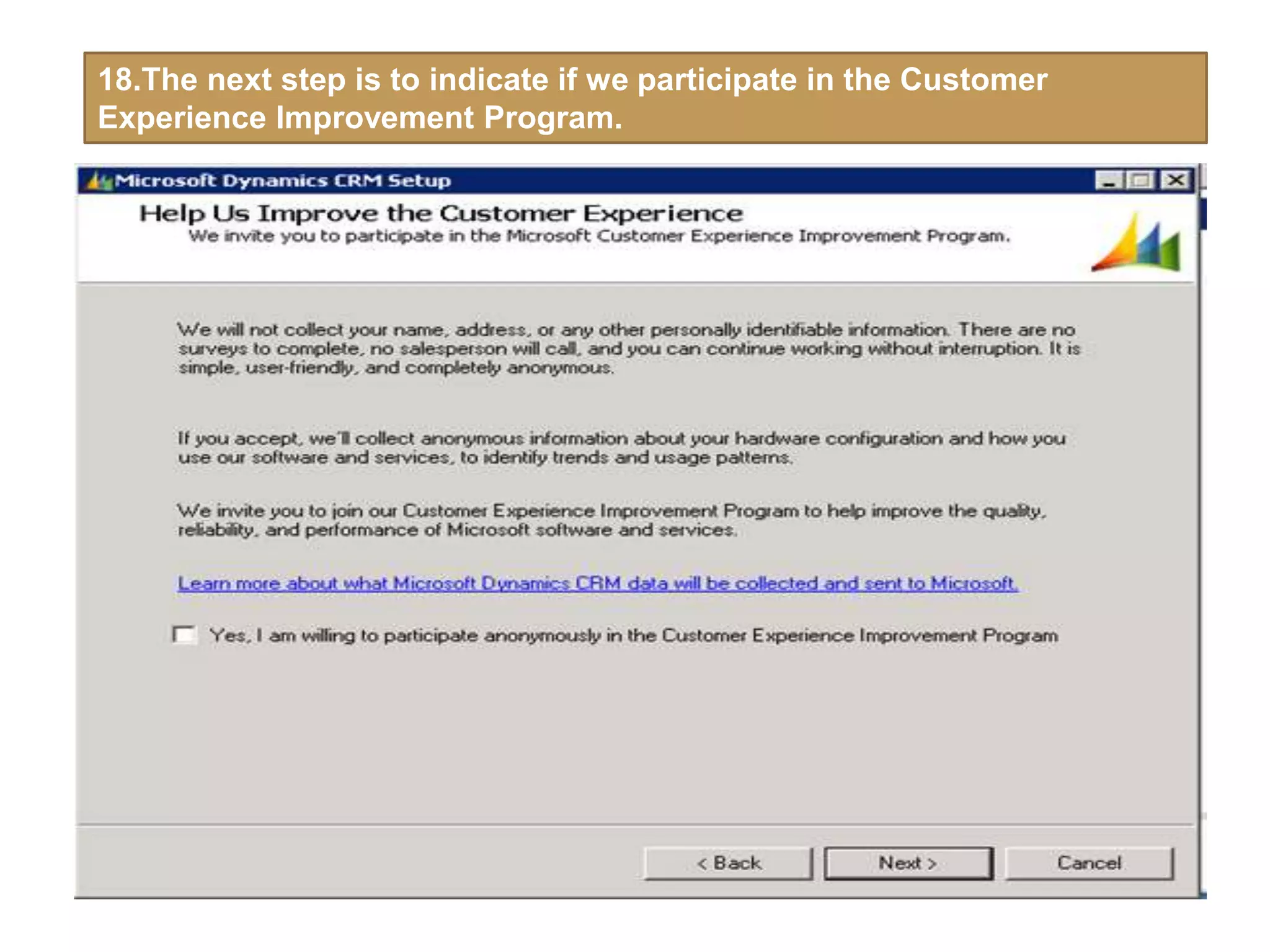This screenshot has width=1270, height=952.
Task: Click the 'Yes, I am willing to participate' label
Action: pyautogui.click(x=633, y=635)
